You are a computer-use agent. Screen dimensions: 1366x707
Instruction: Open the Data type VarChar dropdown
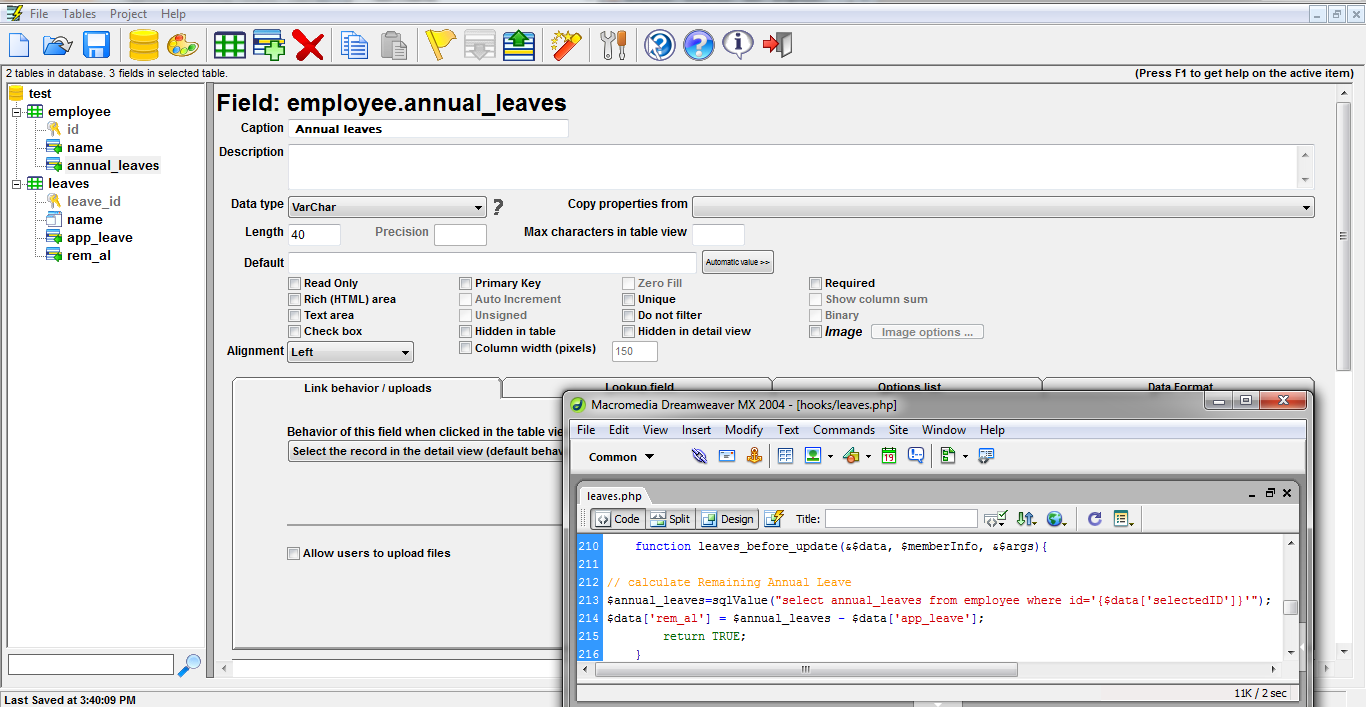[x=387, y=207]
